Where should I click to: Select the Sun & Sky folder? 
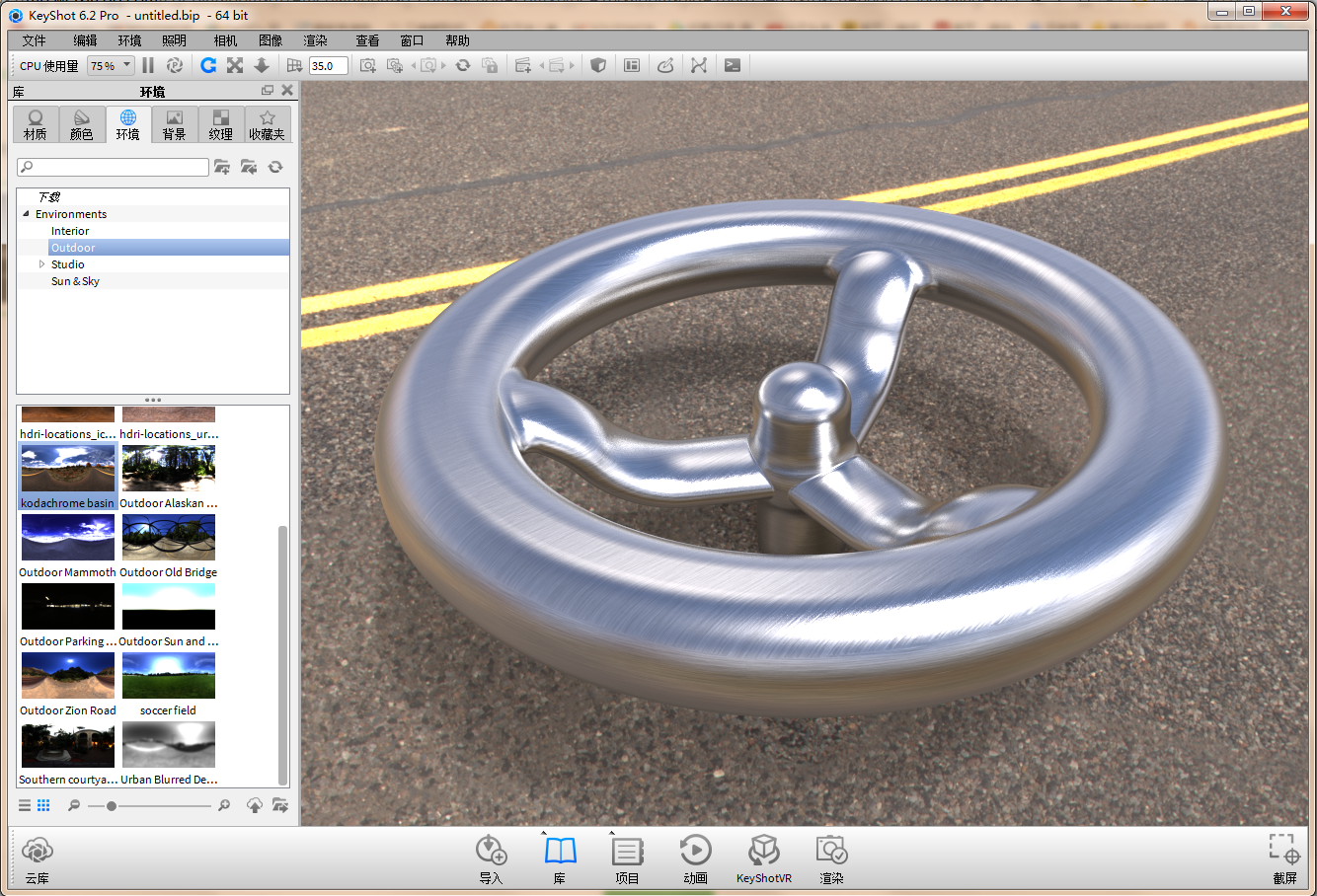pos(75,281)
